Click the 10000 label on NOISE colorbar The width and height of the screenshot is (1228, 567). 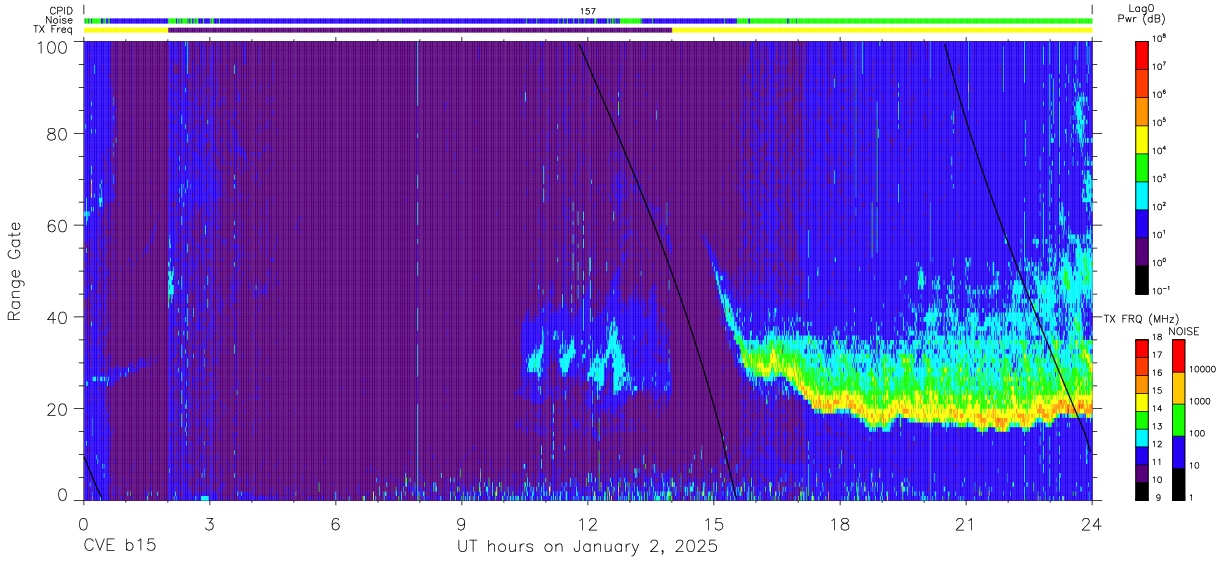point(1205,369)
